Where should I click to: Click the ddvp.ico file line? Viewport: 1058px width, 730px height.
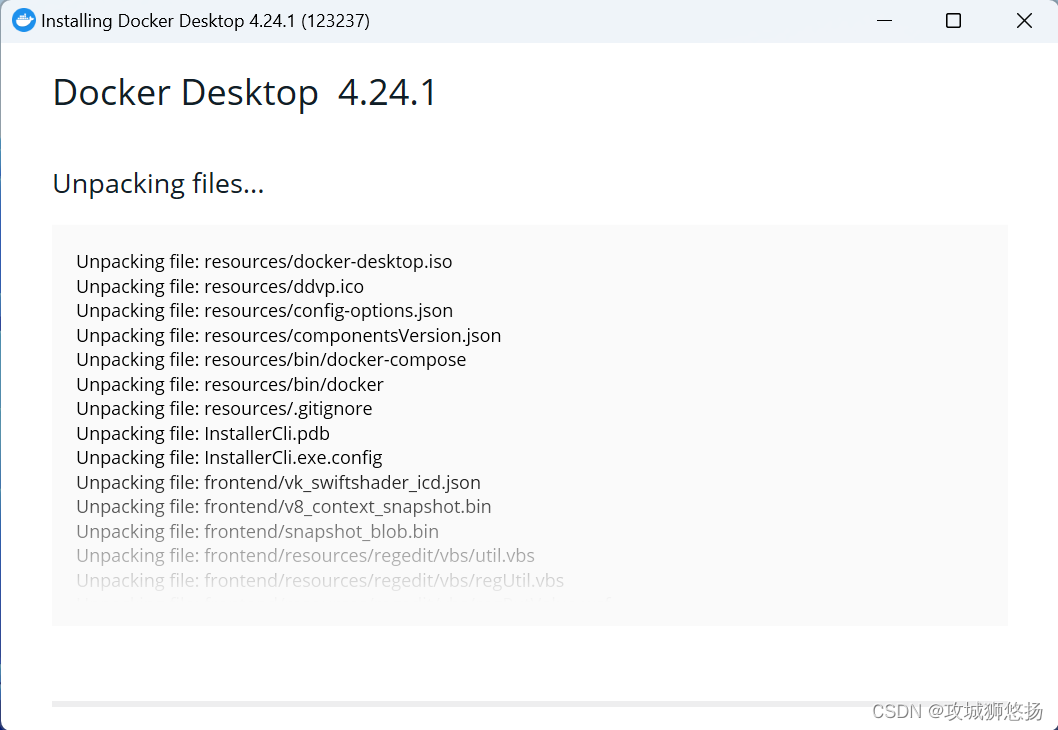click(220, 286)
